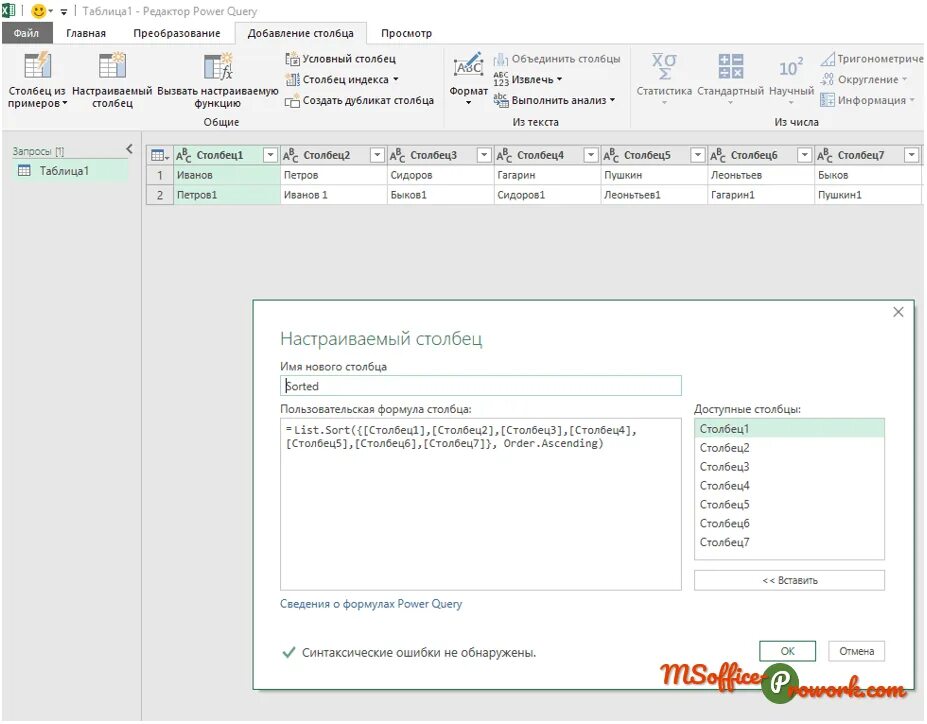Viewport: 927px width, 724px height.
Task: Select Столбец2 in available columns list
Action: tap(789, 448)
